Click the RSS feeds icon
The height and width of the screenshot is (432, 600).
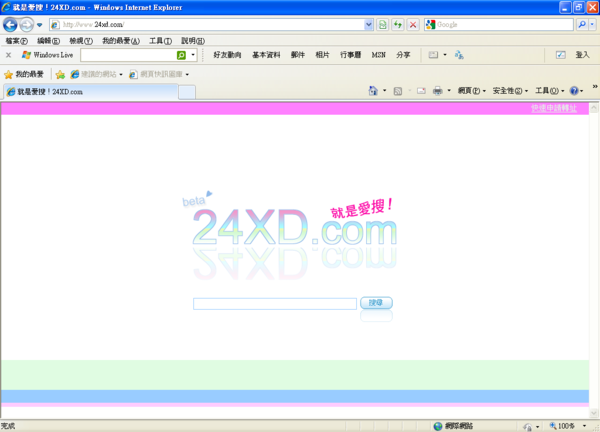(398, 91)
